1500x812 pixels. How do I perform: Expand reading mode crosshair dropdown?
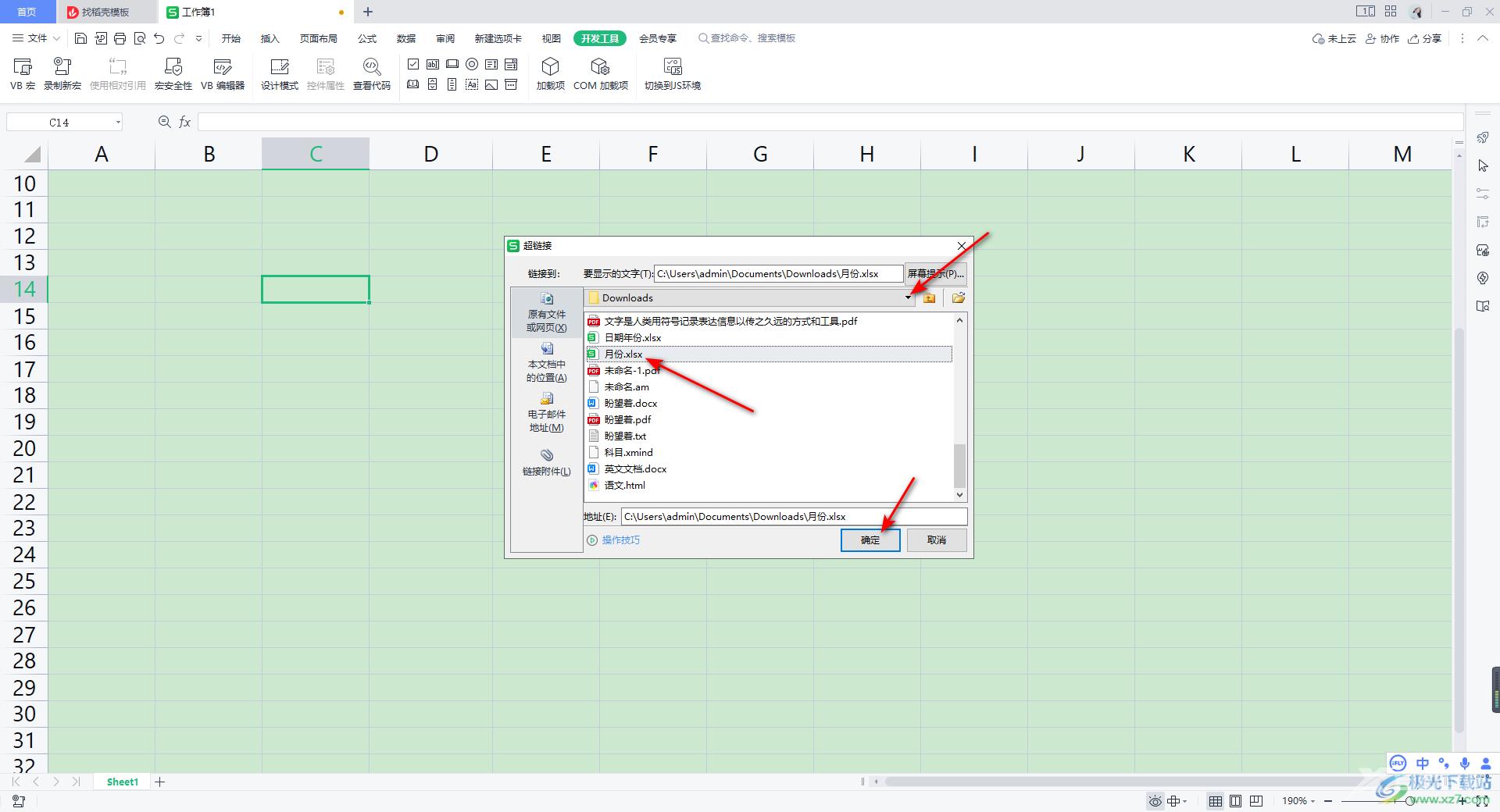pyautogui.click(x=1185, y=801)
